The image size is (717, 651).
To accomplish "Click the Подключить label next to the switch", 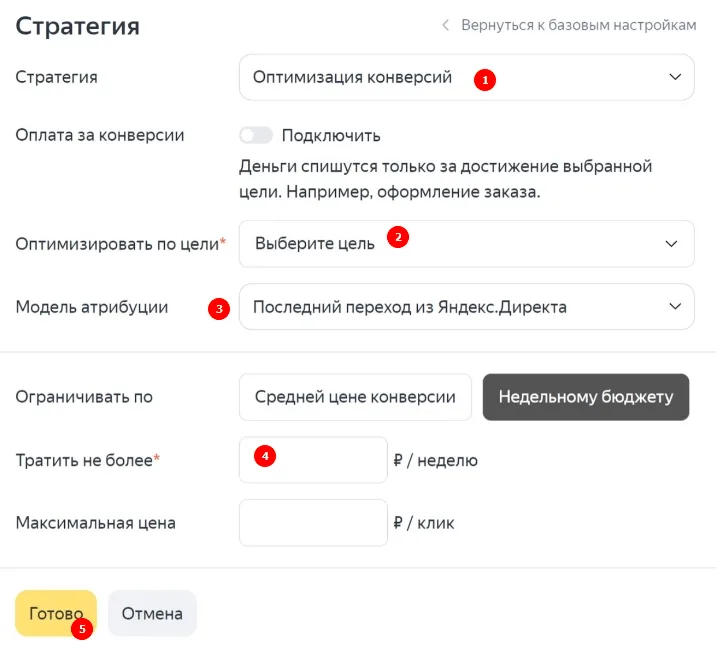I will click(x=331, y=136).
